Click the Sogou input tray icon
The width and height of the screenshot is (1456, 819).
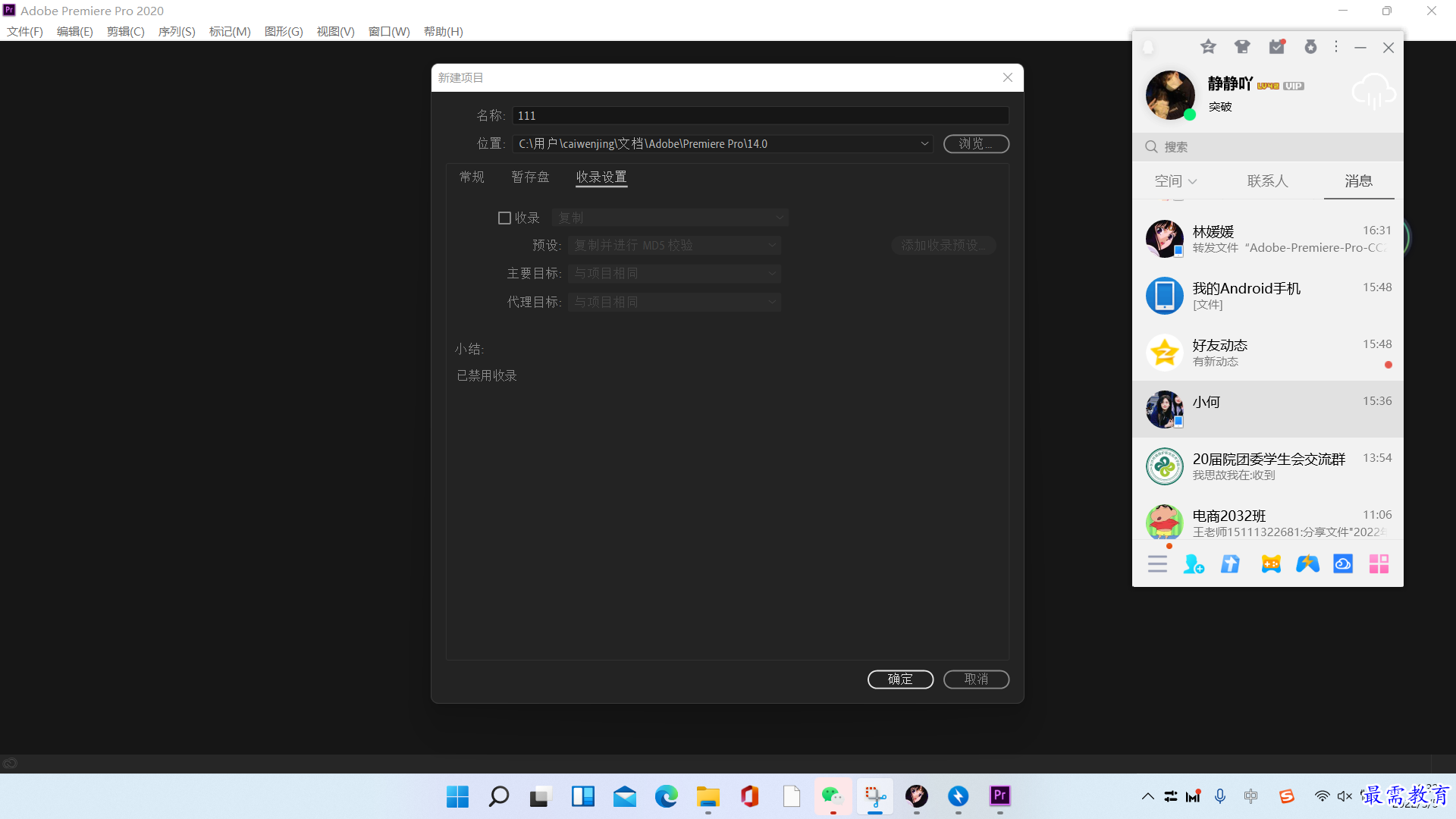pos(1287,796)
